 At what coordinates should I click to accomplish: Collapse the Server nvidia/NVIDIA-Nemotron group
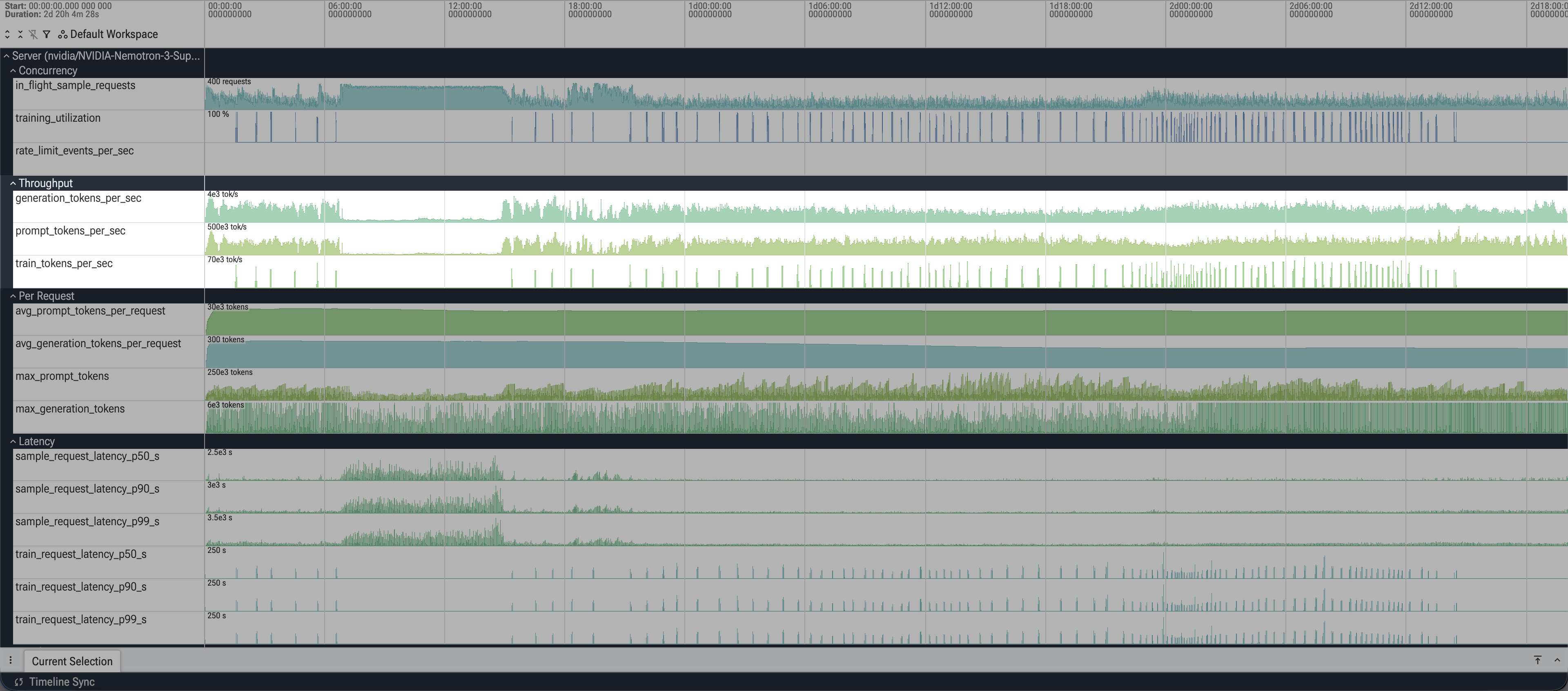[x=7, y=56]
